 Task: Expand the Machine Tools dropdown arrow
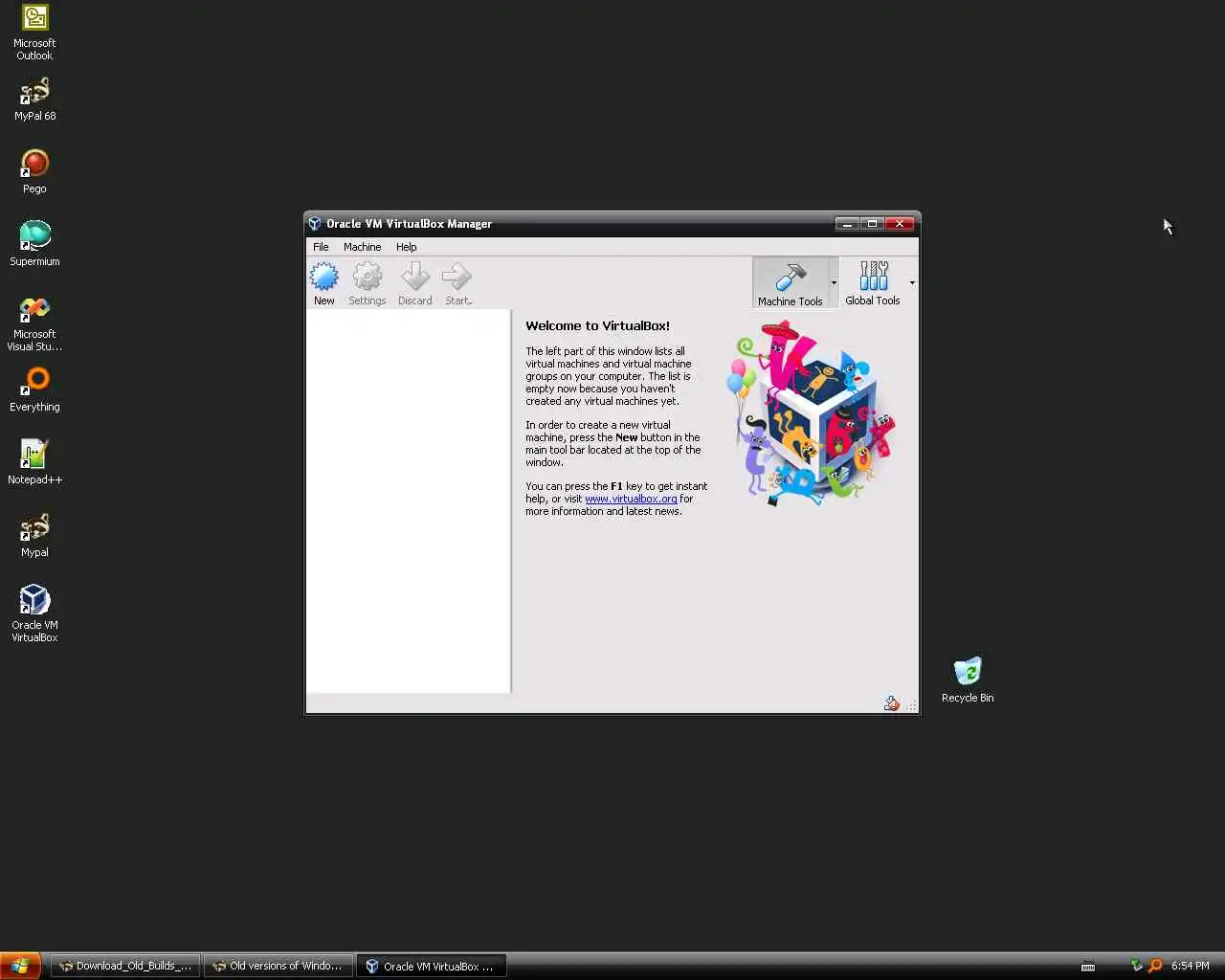(x=834, y=283)
